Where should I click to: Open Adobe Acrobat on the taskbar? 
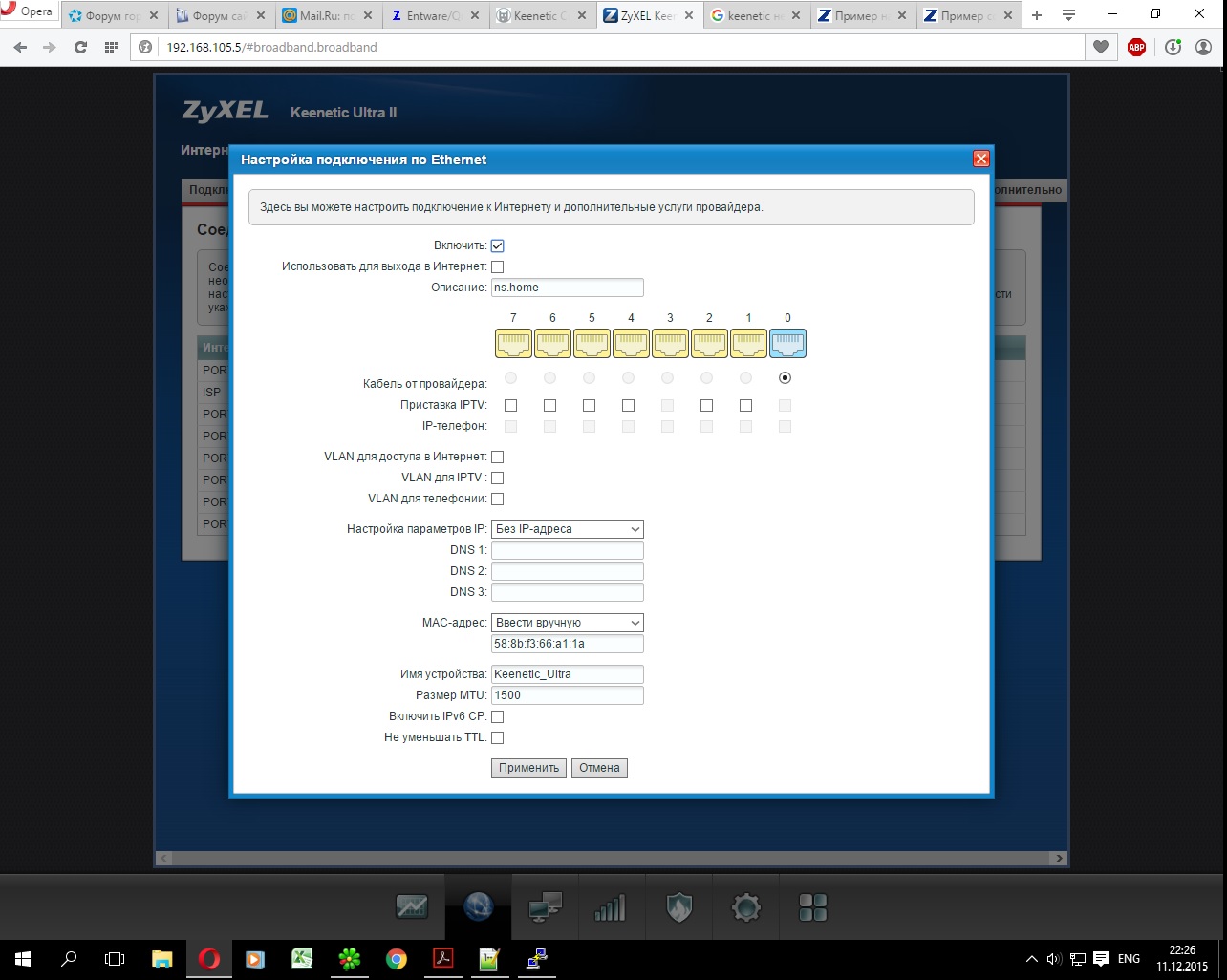coord(442,958)
